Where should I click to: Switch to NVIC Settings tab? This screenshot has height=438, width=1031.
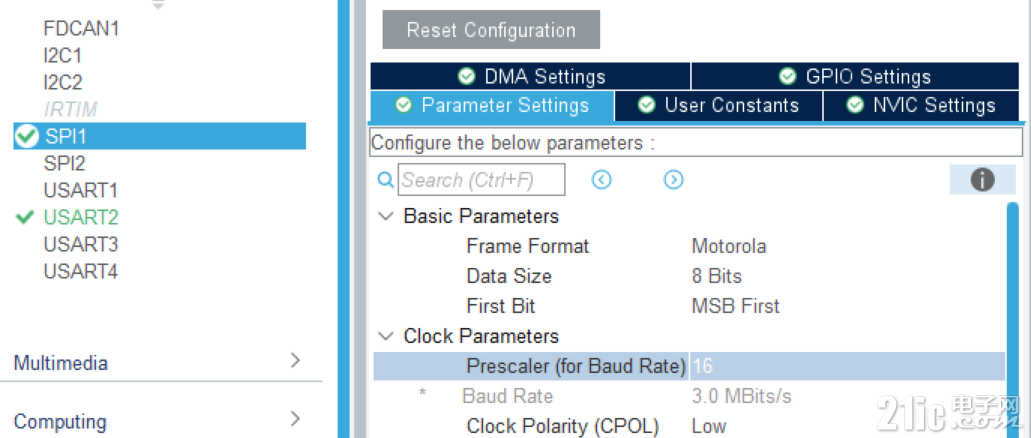tap(921, 105)
